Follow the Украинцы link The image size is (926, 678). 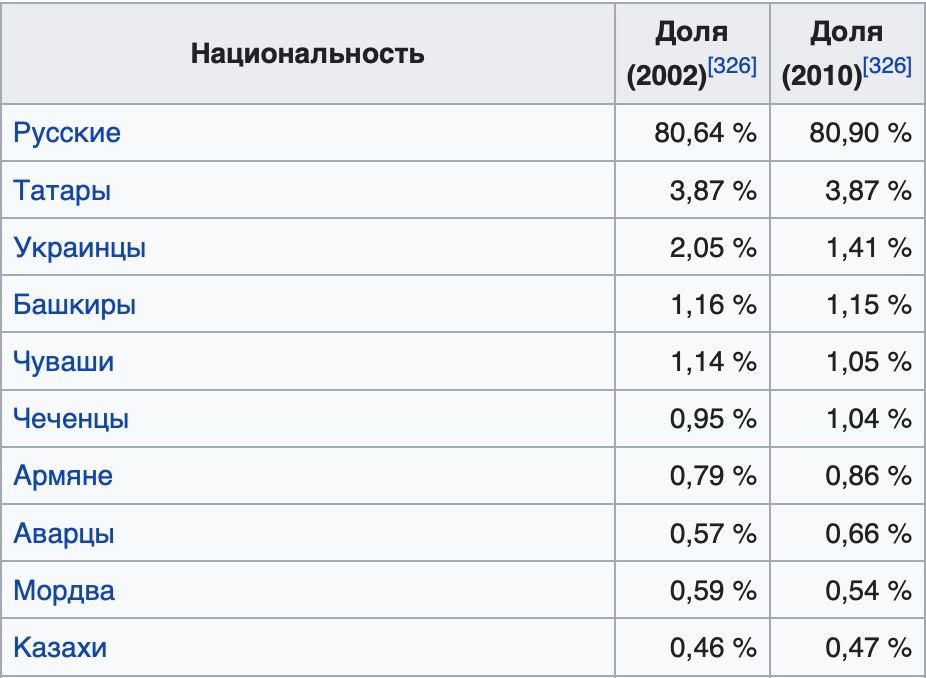[79, 247]
